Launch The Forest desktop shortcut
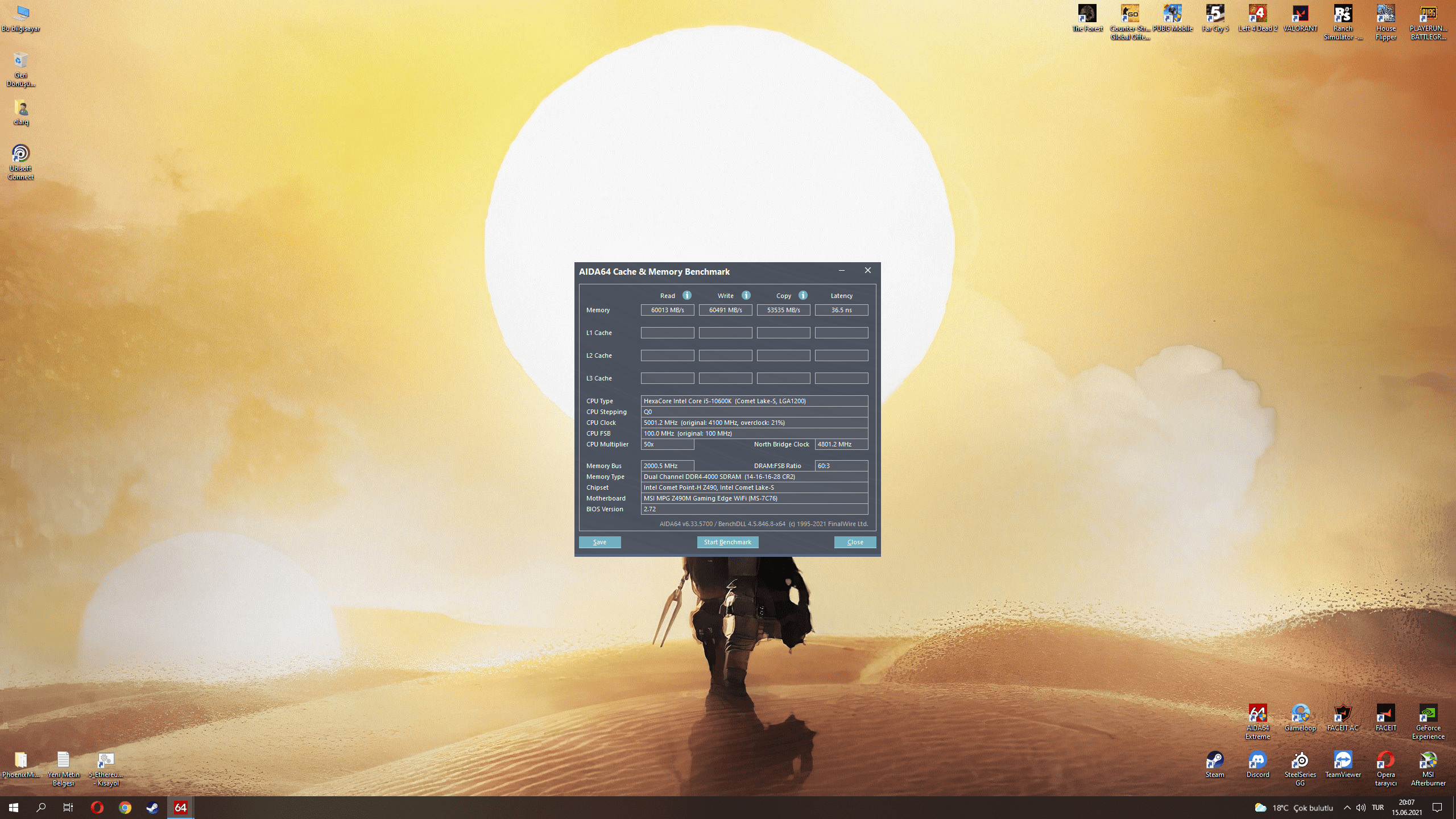The width and height of the screenshot is (1456, 819). point(1087,18)
